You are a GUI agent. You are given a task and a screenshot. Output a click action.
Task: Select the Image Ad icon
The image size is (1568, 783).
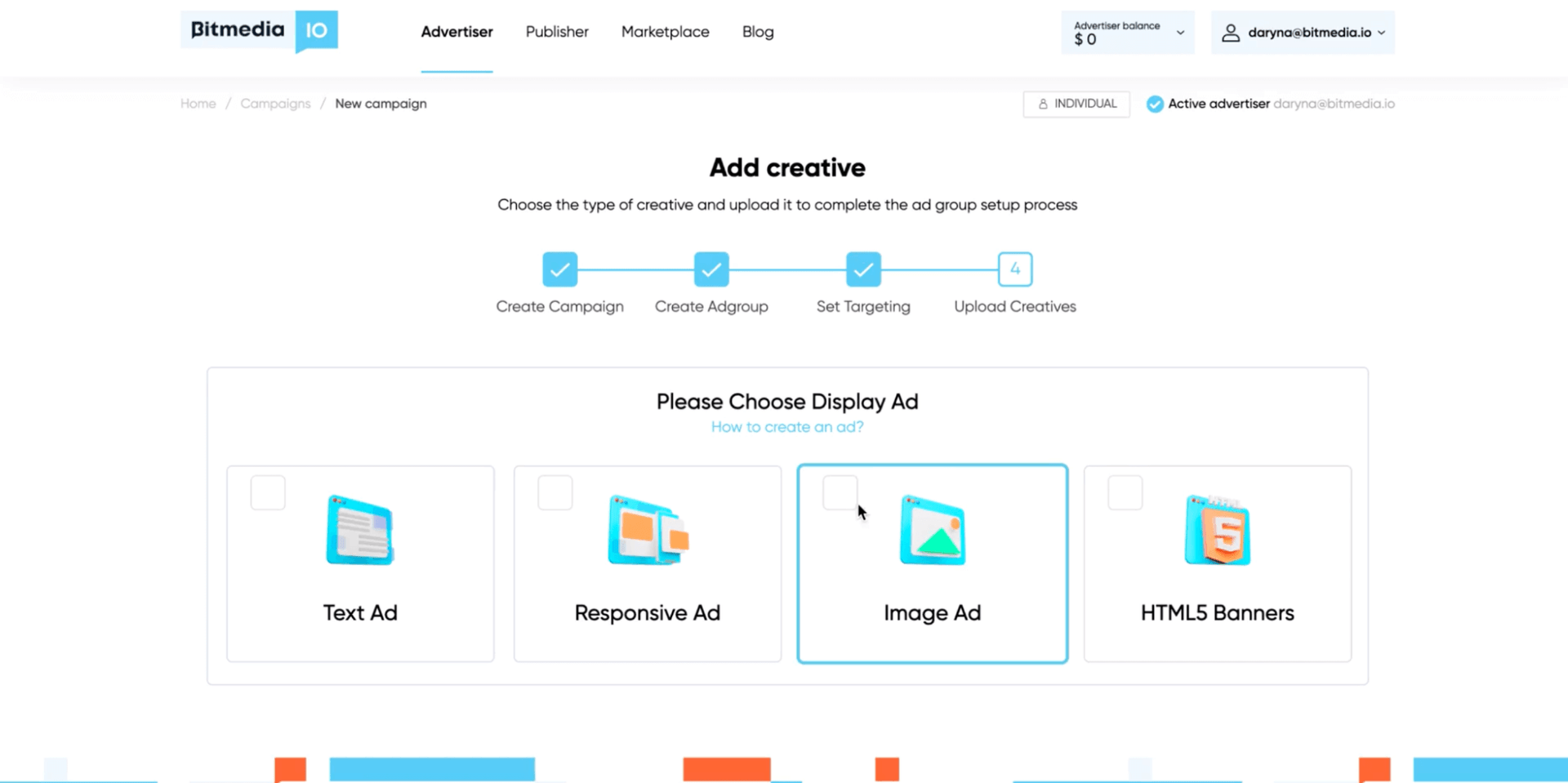933,529
